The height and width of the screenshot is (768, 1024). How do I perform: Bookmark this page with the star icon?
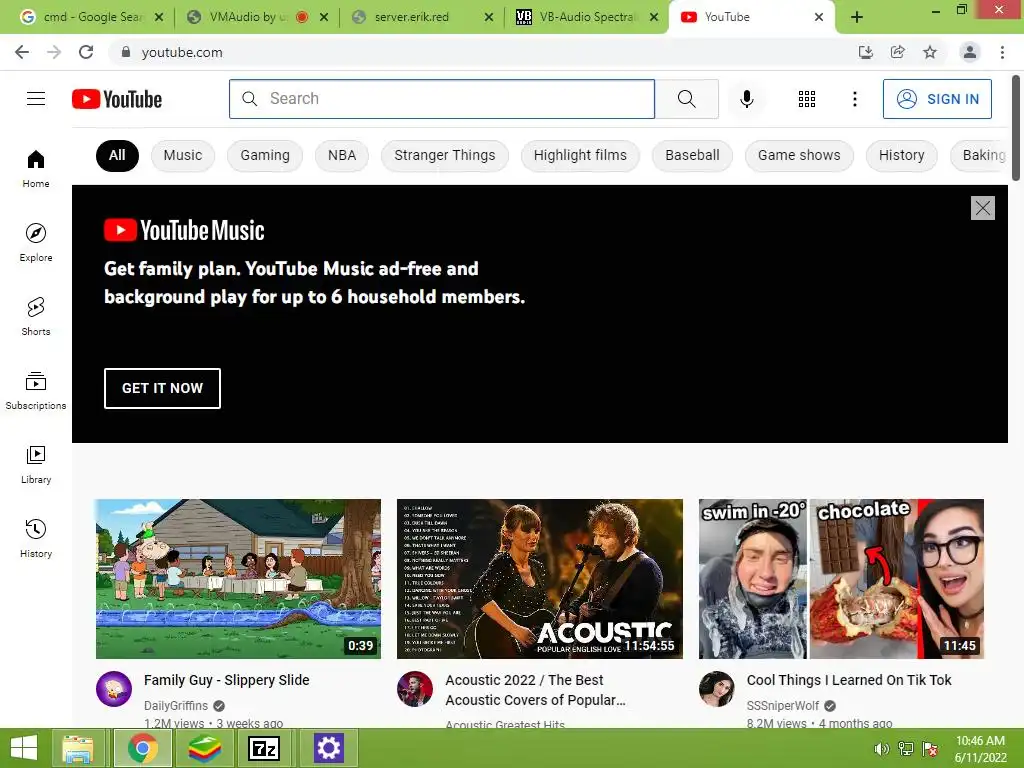930,52
